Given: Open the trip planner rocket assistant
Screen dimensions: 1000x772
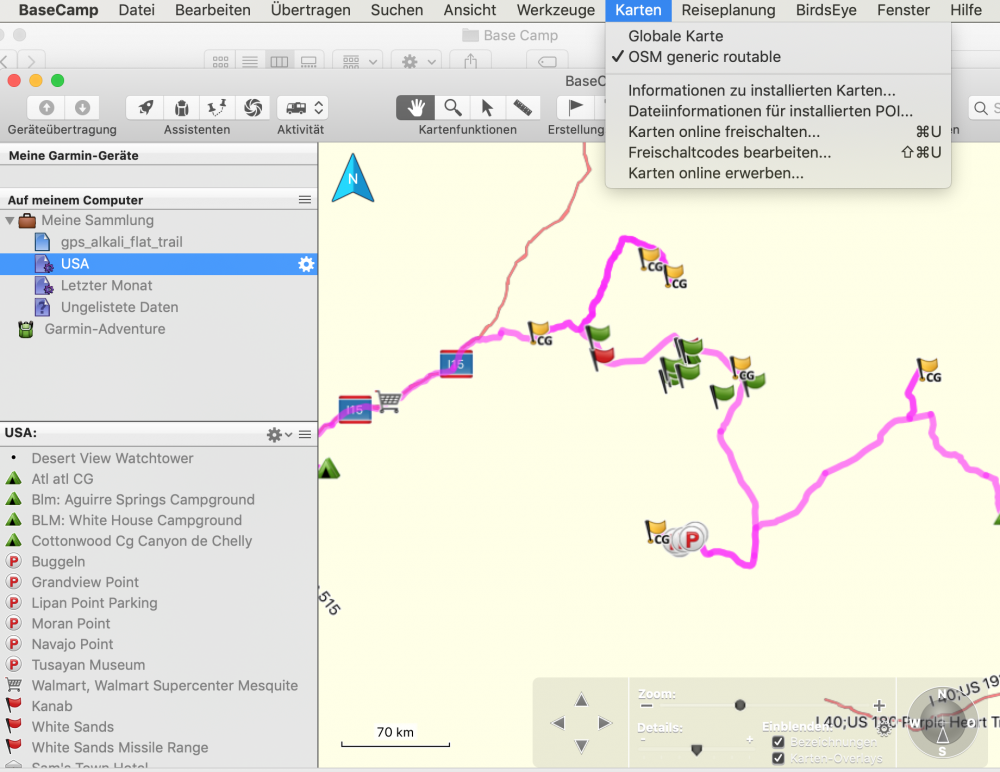Looking at the screenshot, I should [x=145, y=107].
